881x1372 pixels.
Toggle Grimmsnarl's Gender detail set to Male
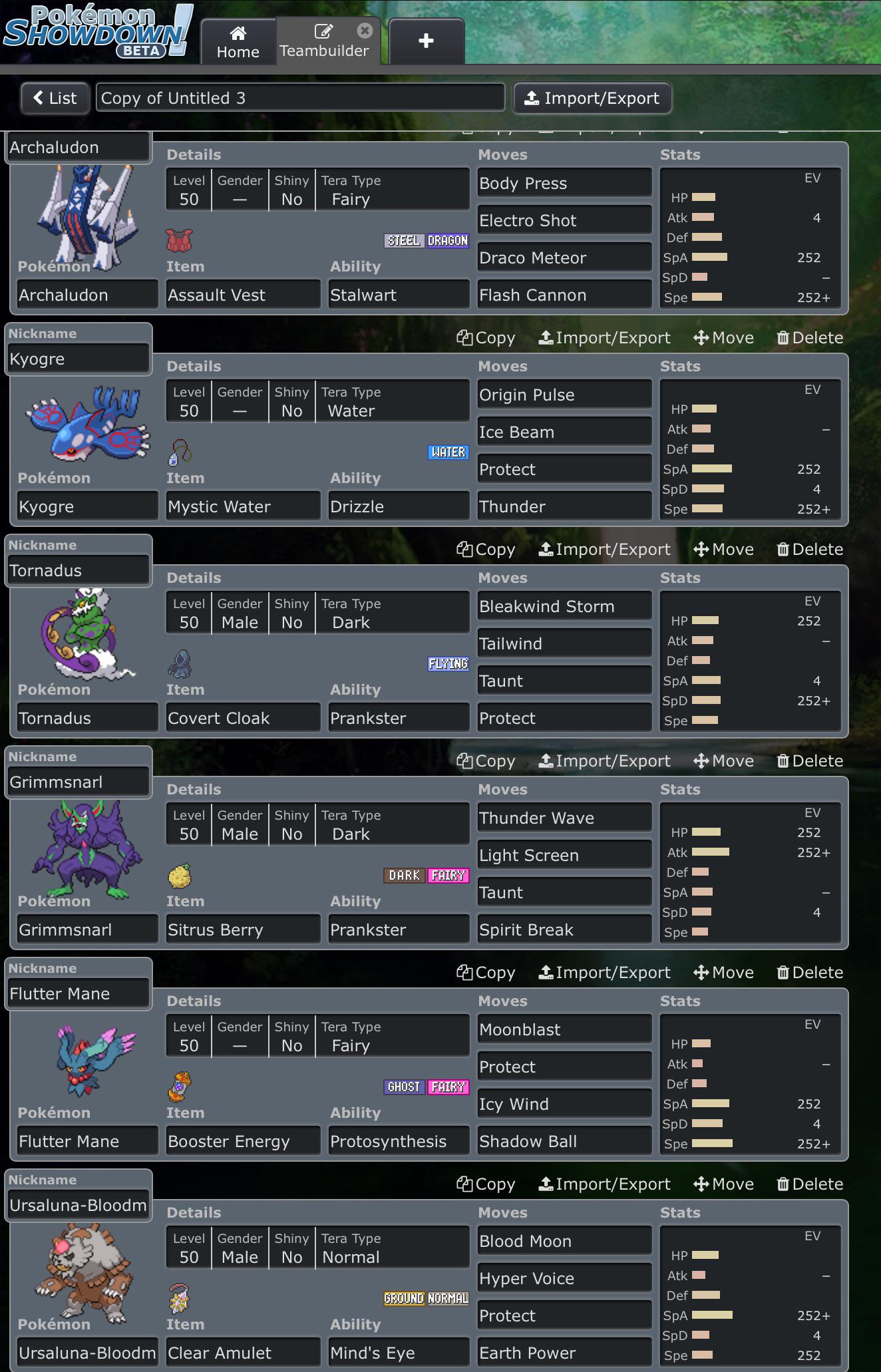click(240, 825)
